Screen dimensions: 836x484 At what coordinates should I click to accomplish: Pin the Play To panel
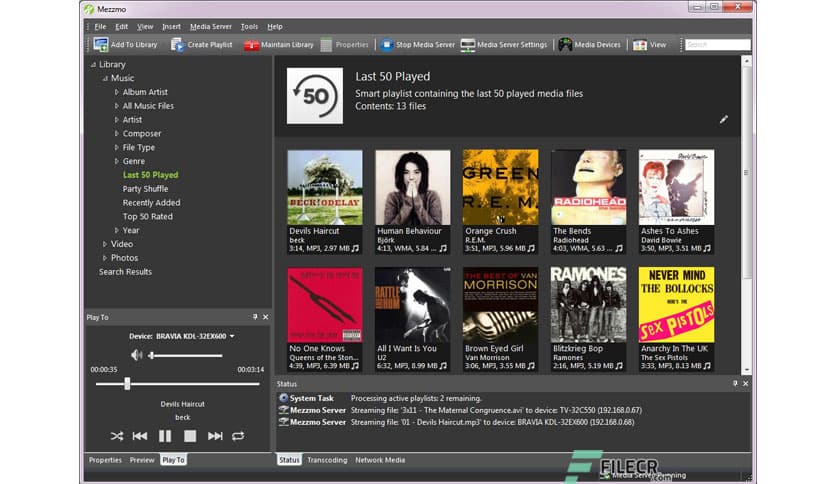tap(255, 317)
